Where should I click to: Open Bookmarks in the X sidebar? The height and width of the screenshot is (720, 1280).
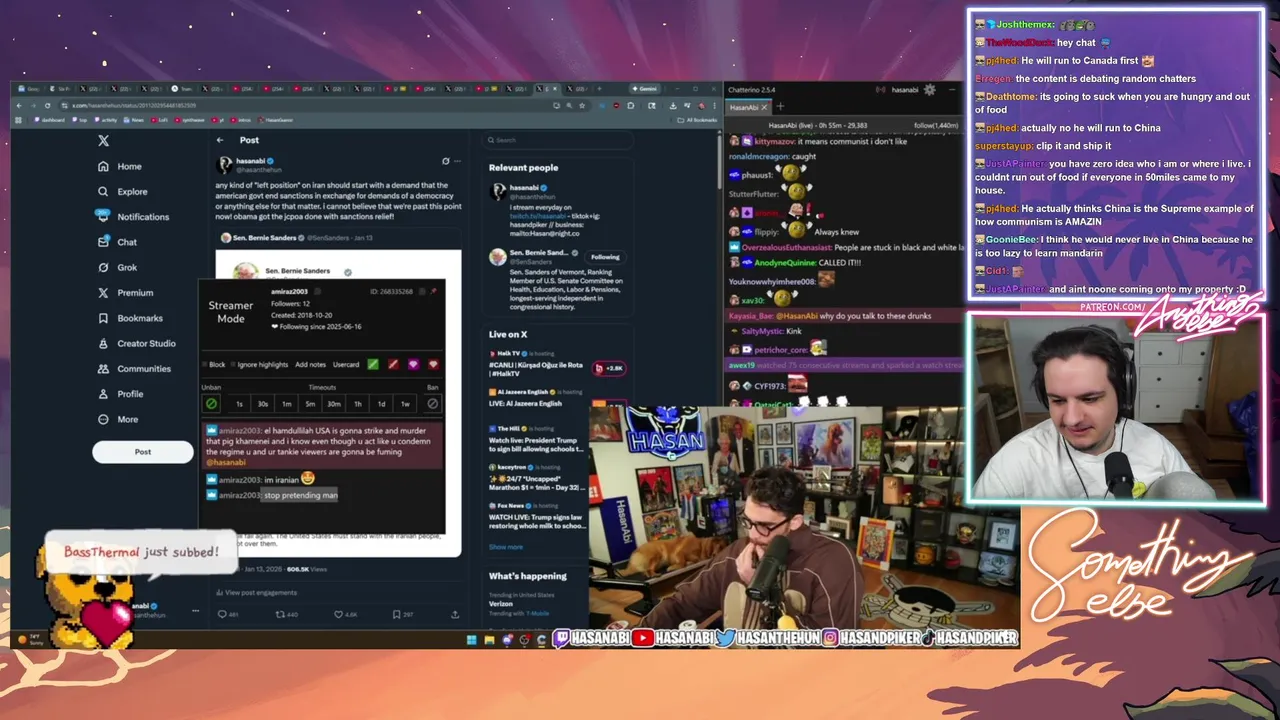[129, 318]
